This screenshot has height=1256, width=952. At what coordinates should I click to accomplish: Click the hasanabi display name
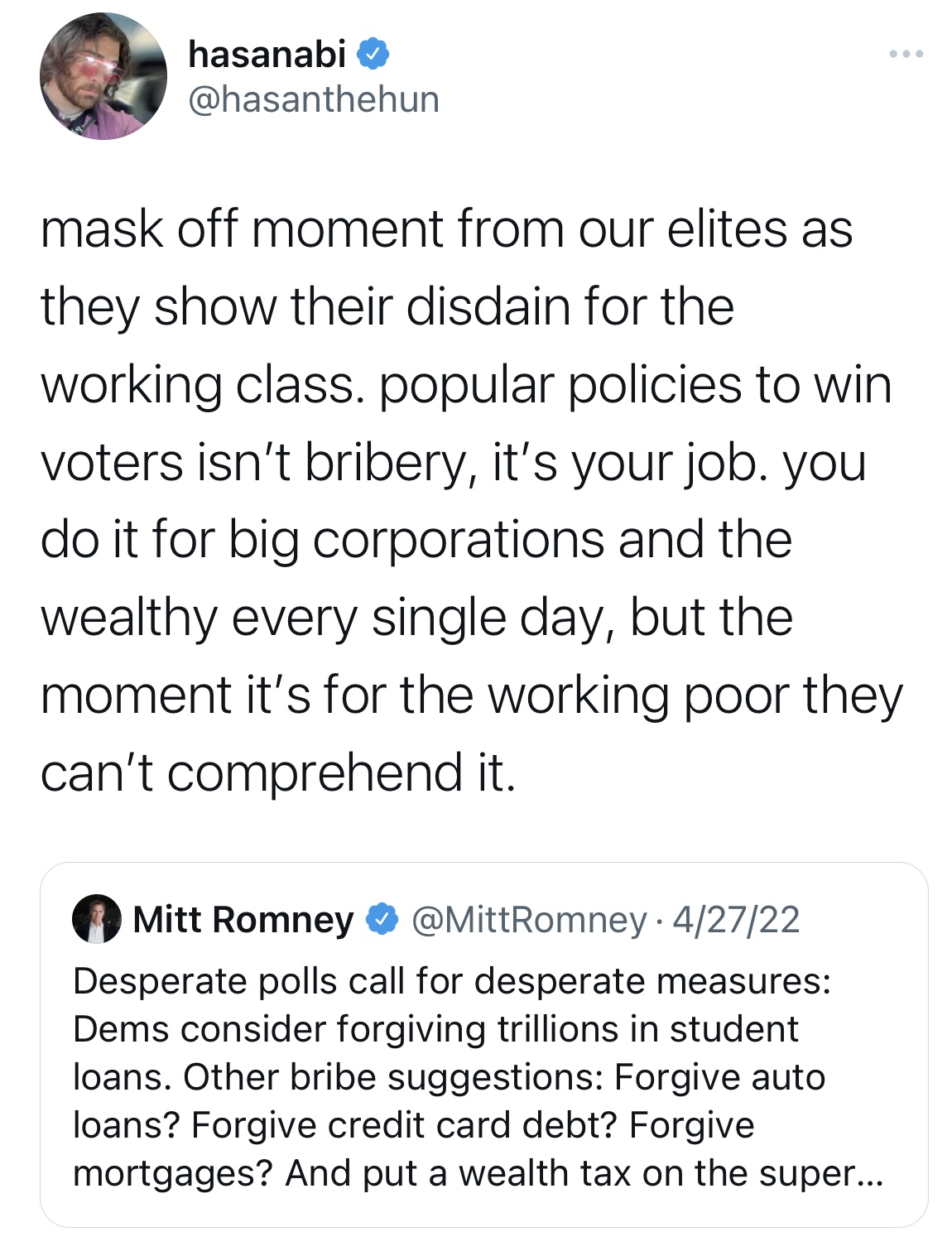(x=267, y=55)
